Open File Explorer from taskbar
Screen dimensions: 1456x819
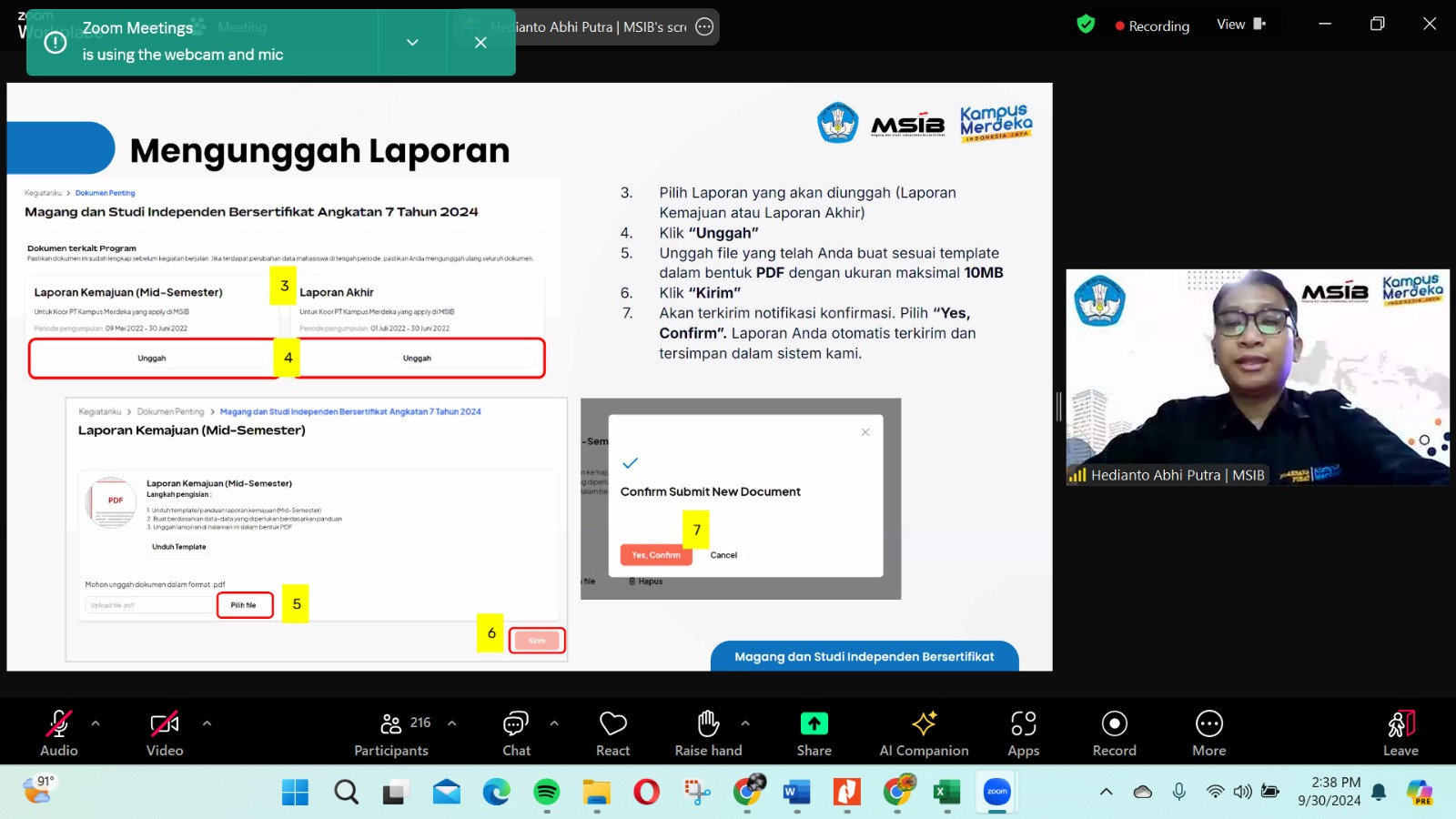tap(596, 793)
